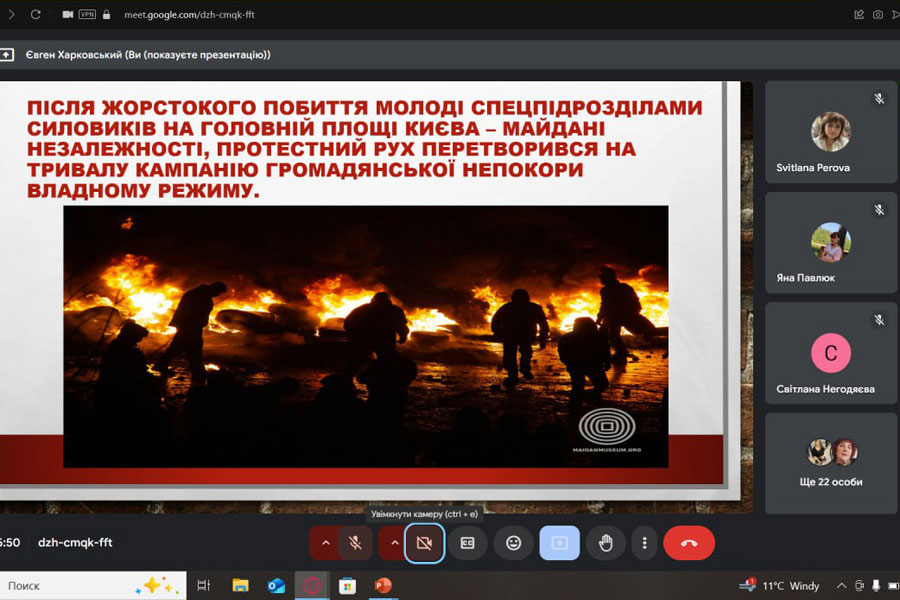The width and height of the screenshot is (900, 600).
Task: Open PowerPoint from the taskbar
Action: point(382,586)
